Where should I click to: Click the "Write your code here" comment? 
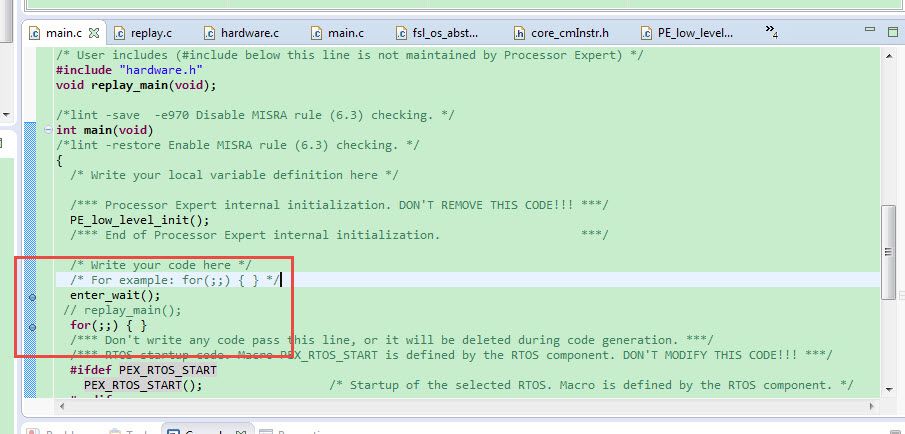(160, 265)
